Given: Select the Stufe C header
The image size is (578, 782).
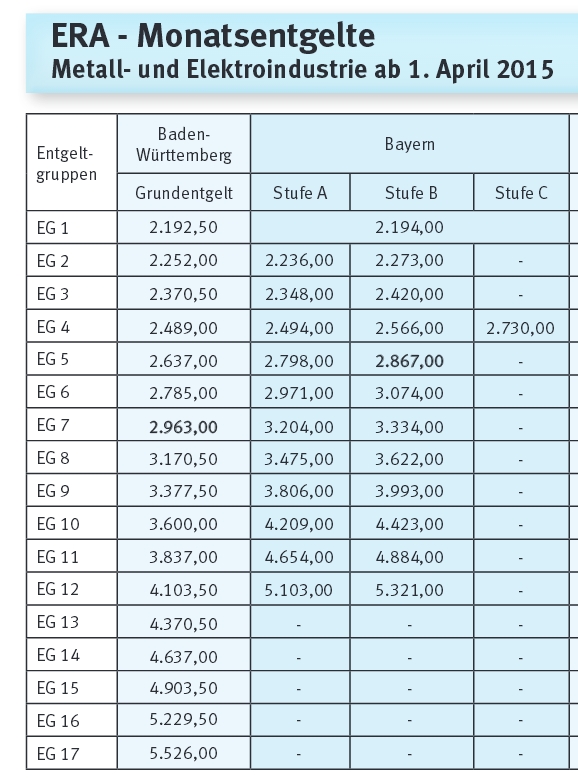Looking at the screenshot, I should coord(521,193).
